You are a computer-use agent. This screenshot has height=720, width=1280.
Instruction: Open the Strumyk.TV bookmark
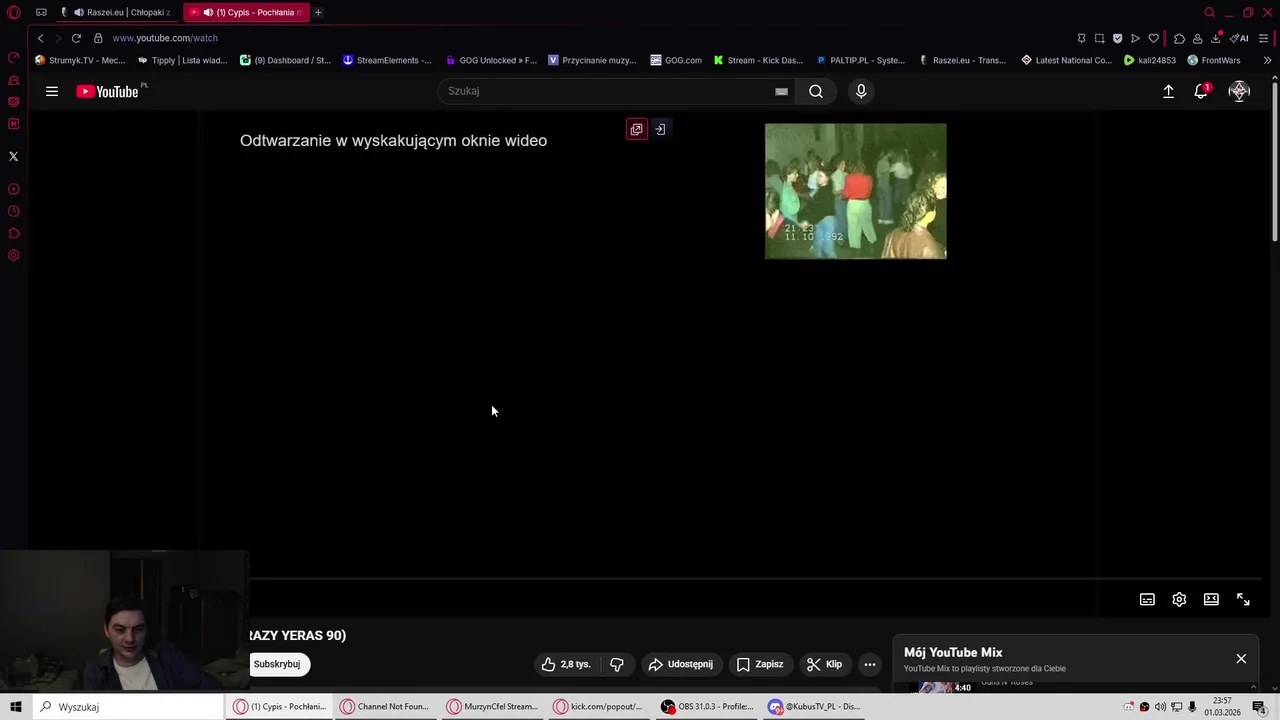click(x=80, y=60)
